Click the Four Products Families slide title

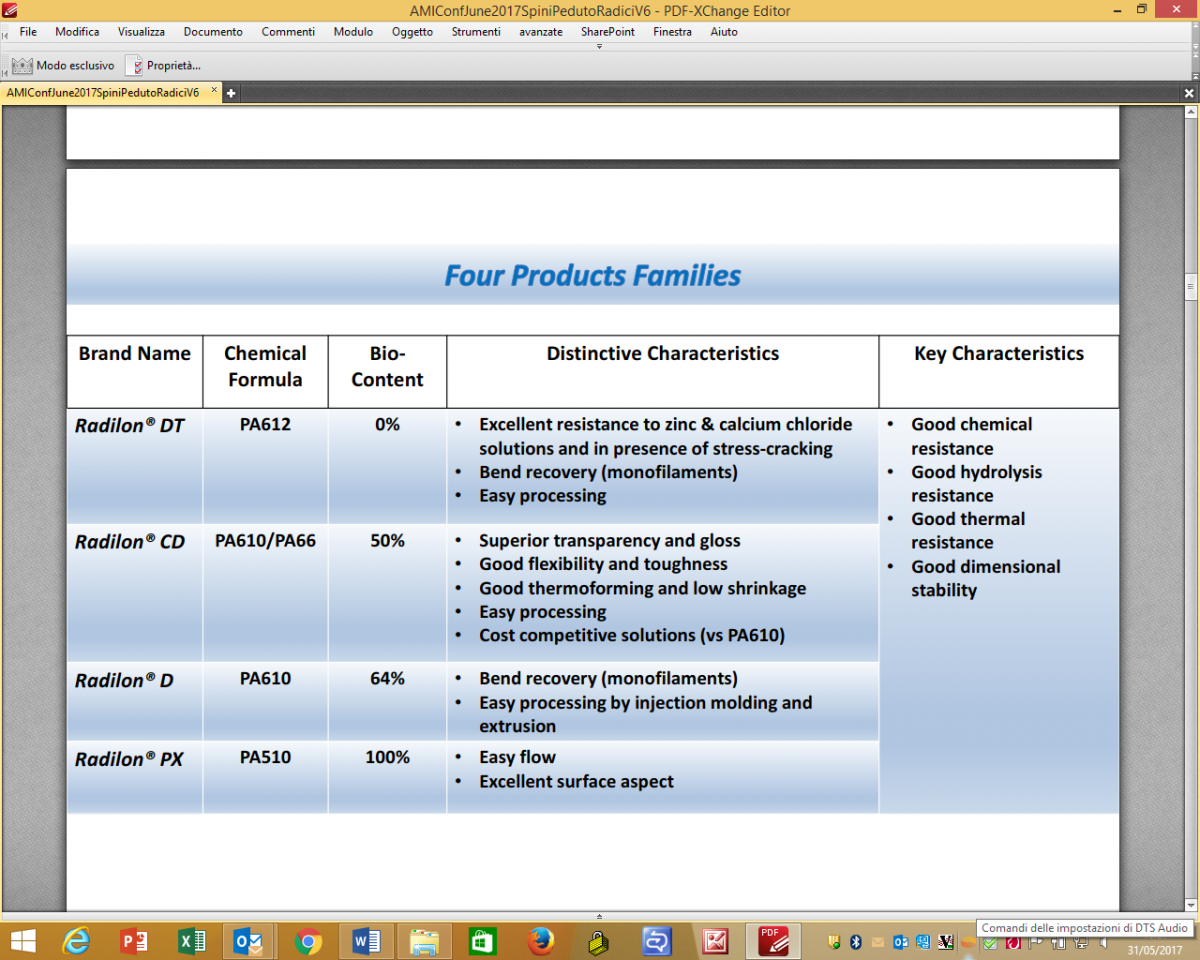point(593,276)
